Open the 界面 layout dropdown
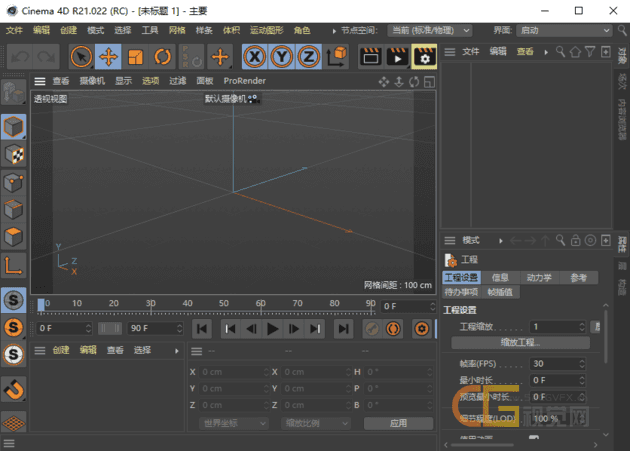This screenshot has height=451, width=630. pos(564,31)
